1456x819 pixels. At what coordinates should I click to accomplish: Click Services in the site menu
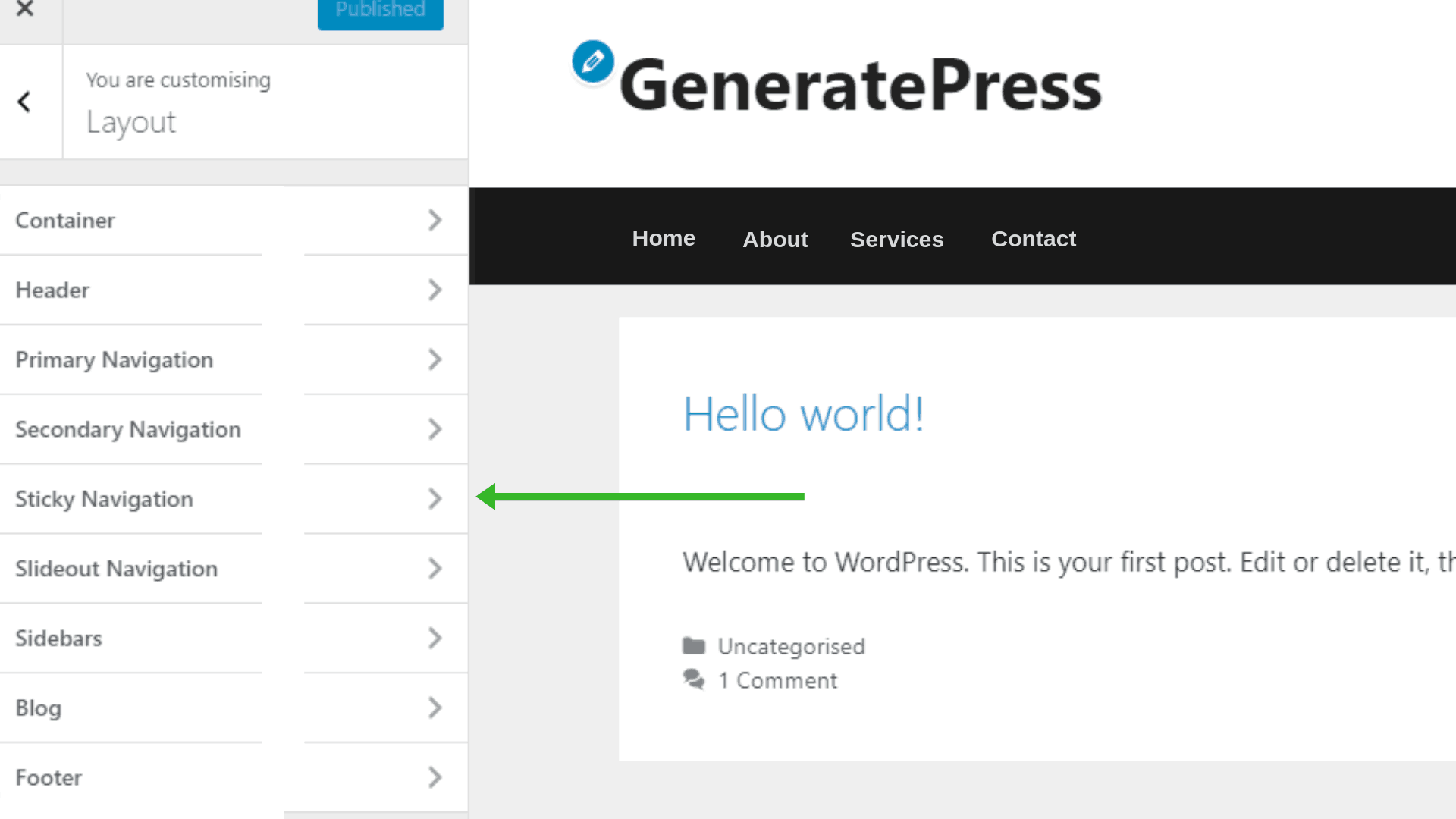point(897,240)
